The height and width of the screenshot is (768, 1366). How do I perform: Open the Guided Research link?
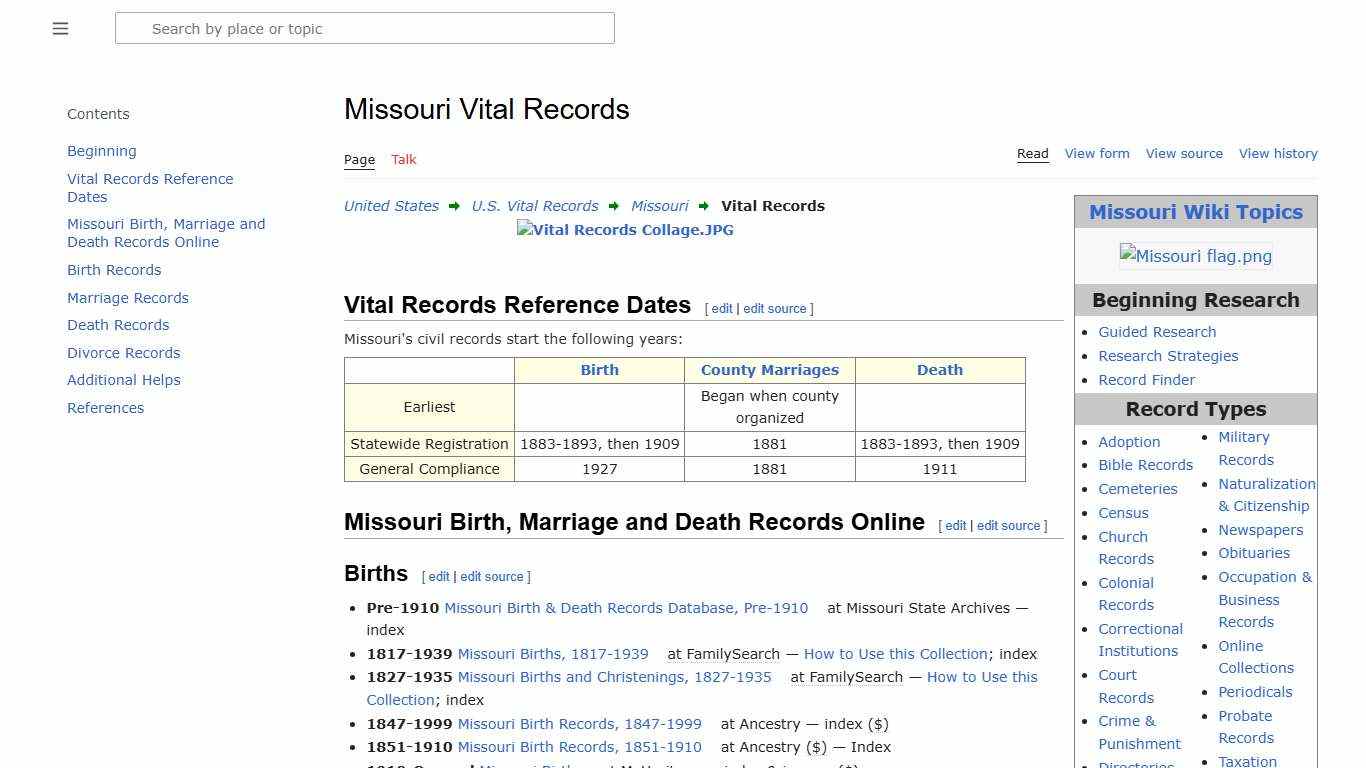click(x=1157, y=331)
